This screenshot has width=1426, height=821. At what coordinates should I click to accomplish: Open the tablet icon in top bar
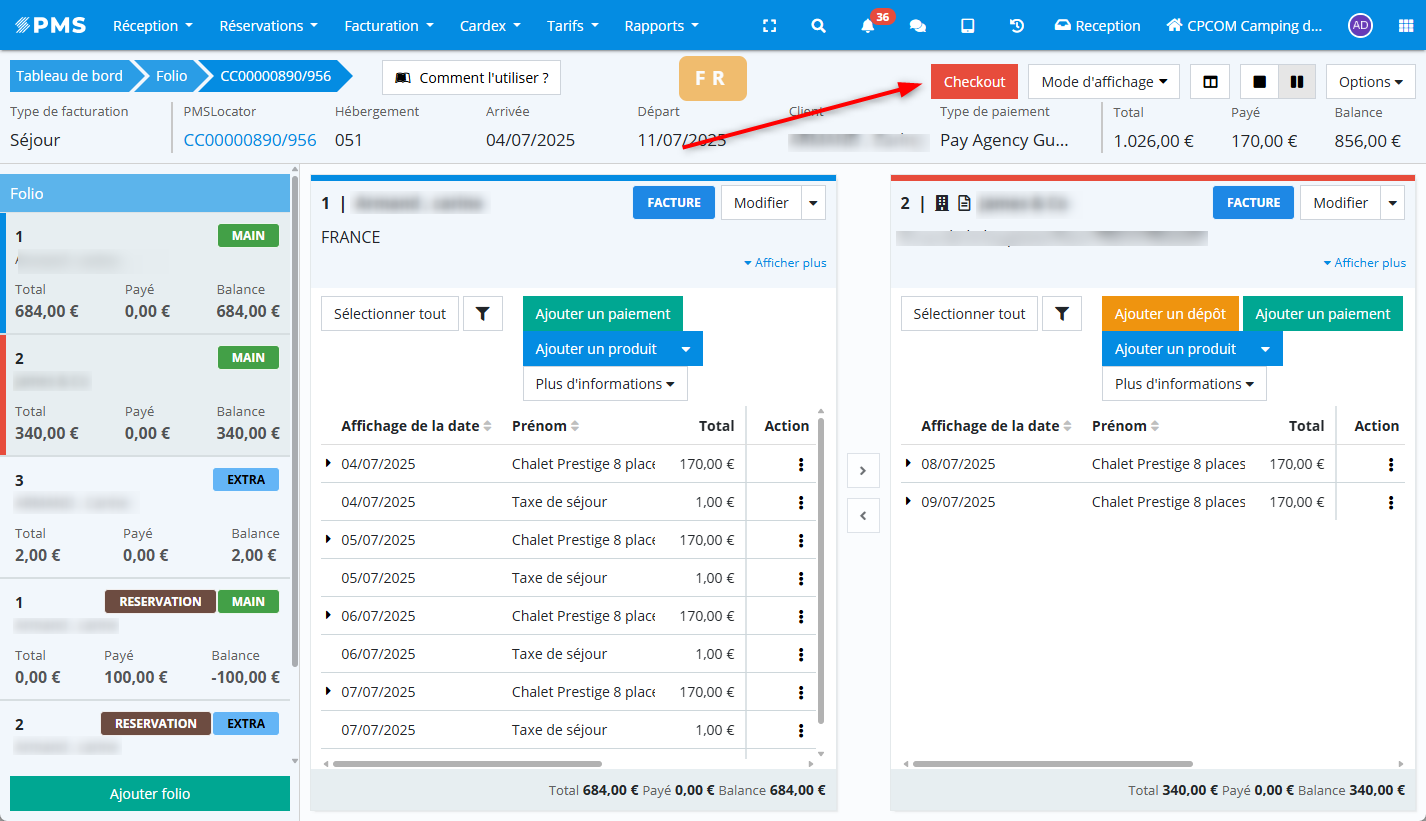click(x=967, y=26)
